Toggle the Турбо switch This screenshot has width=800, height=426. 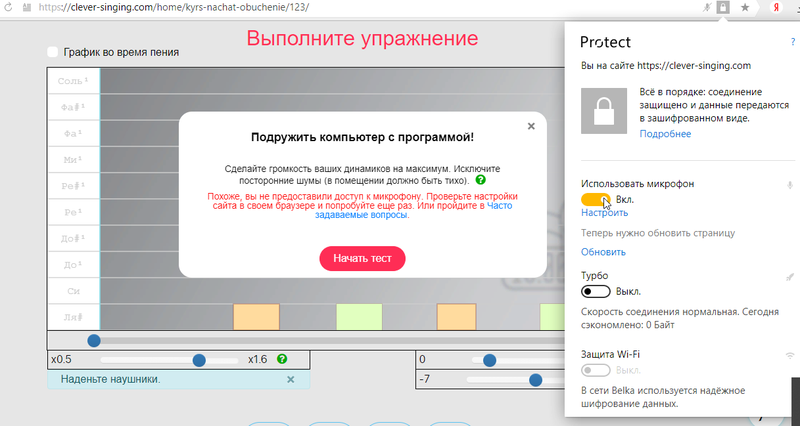(x=595, y=292)
